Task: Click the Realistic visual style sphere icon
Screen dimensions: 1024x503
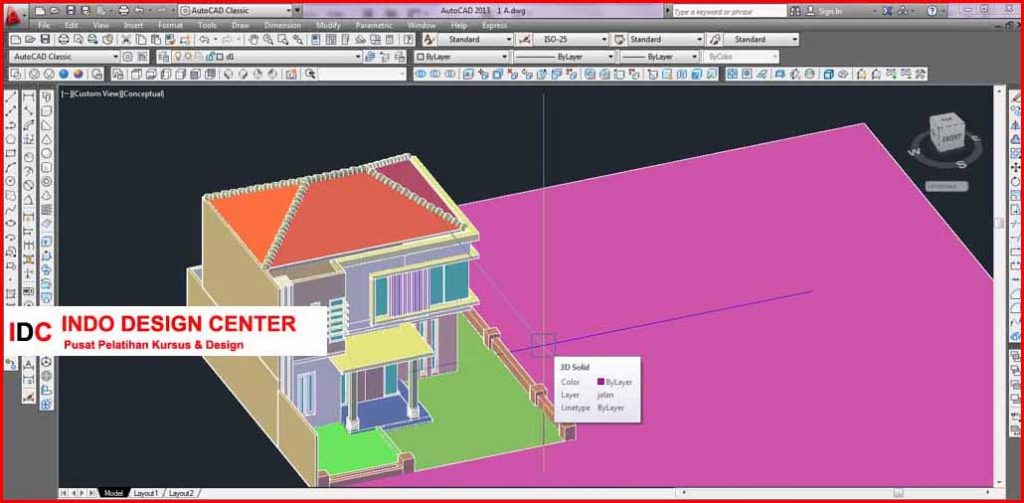Action: point(64,74)
